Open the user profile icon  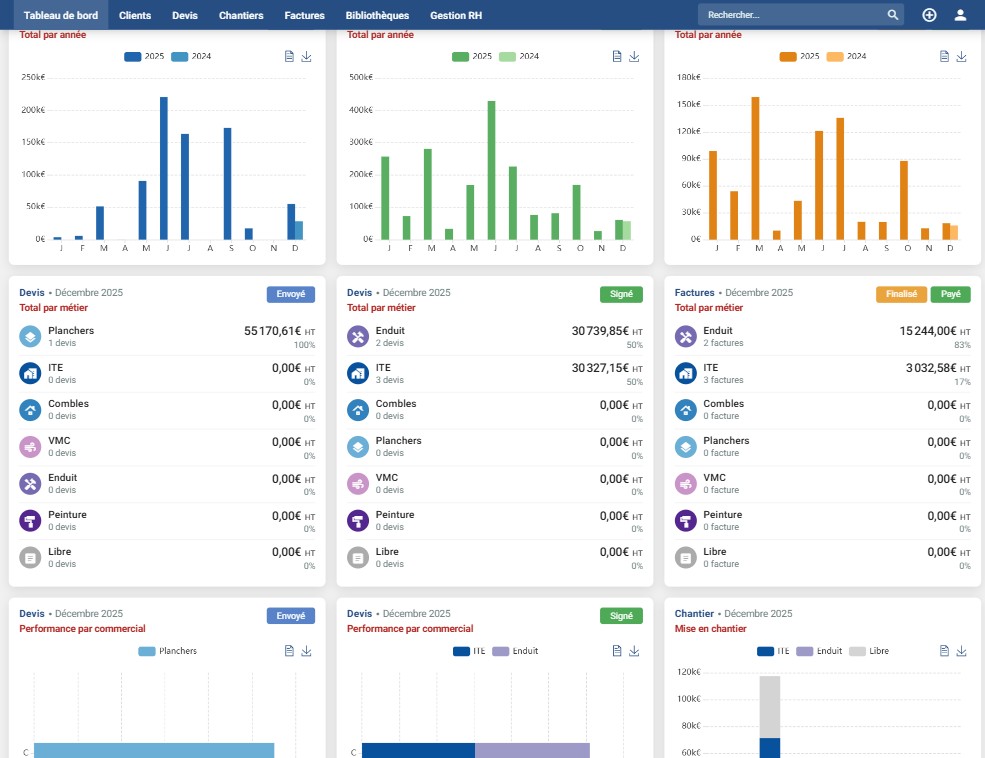tap(960, 15)
